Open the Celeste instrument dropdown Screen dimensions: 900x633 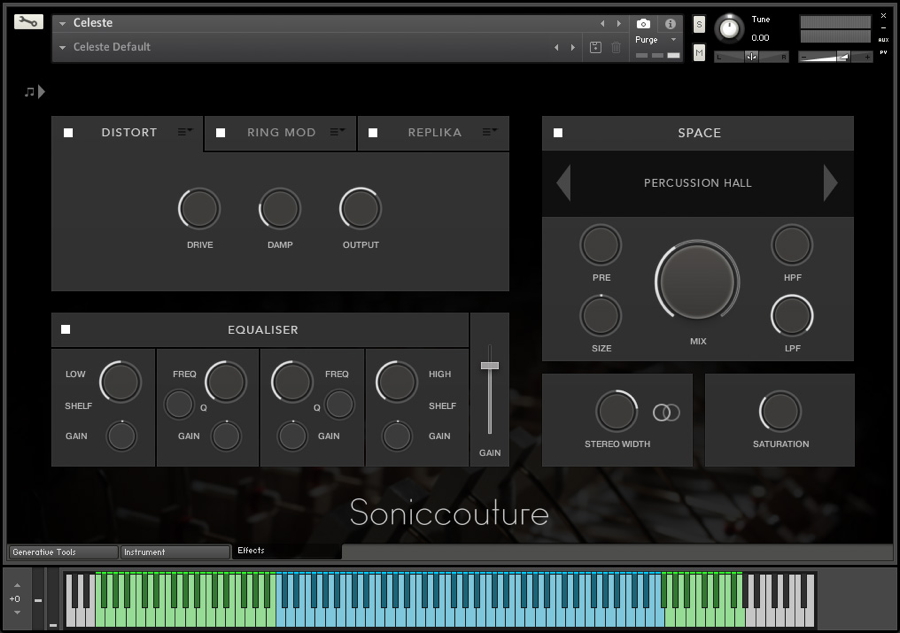(x=63, y=23)
